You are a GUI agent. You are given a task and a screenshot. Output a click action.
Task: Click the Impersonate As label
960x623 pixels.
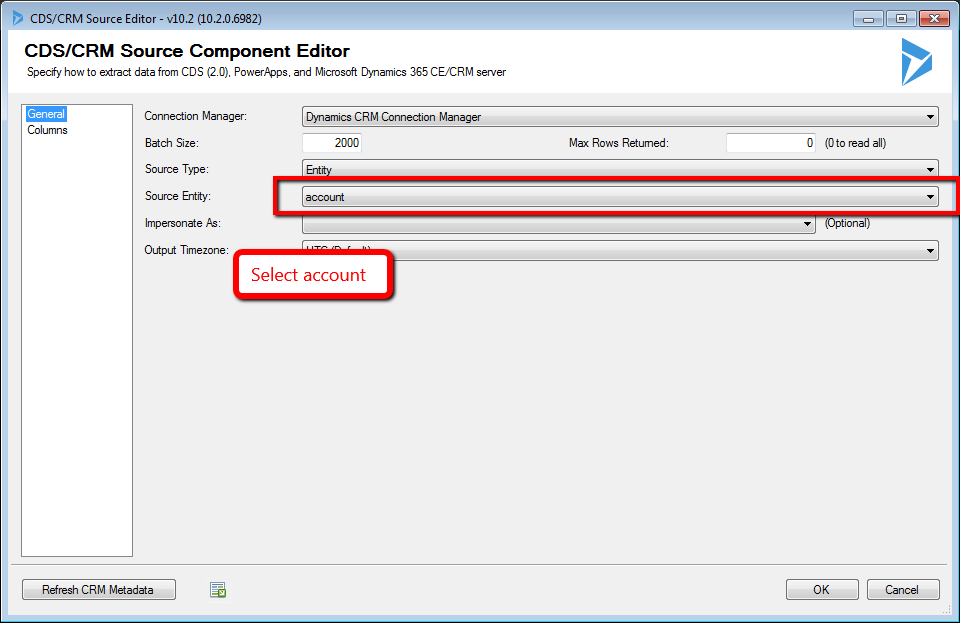point(182,223)
